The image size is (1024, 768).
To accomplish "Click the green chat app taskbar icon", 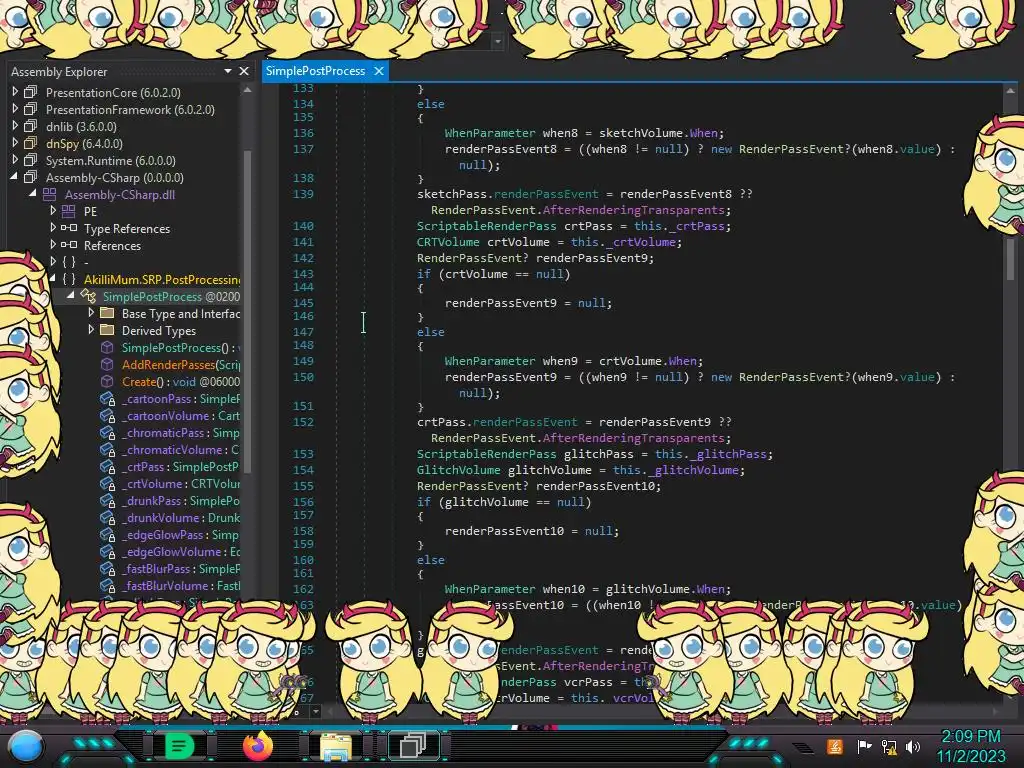I will (x=178, y=745).
